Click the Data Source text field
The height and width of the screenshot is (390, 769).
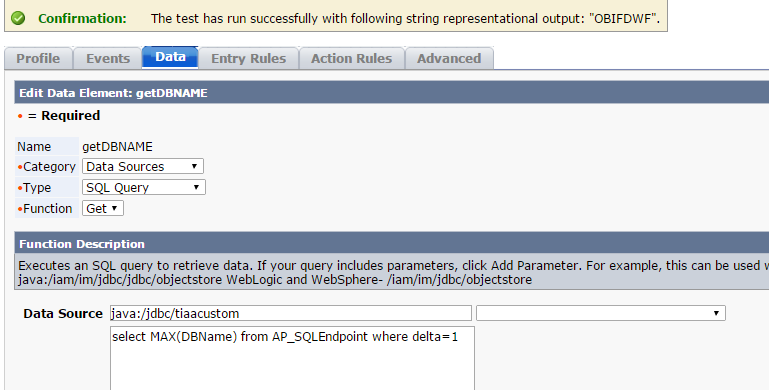pos(291,313)
